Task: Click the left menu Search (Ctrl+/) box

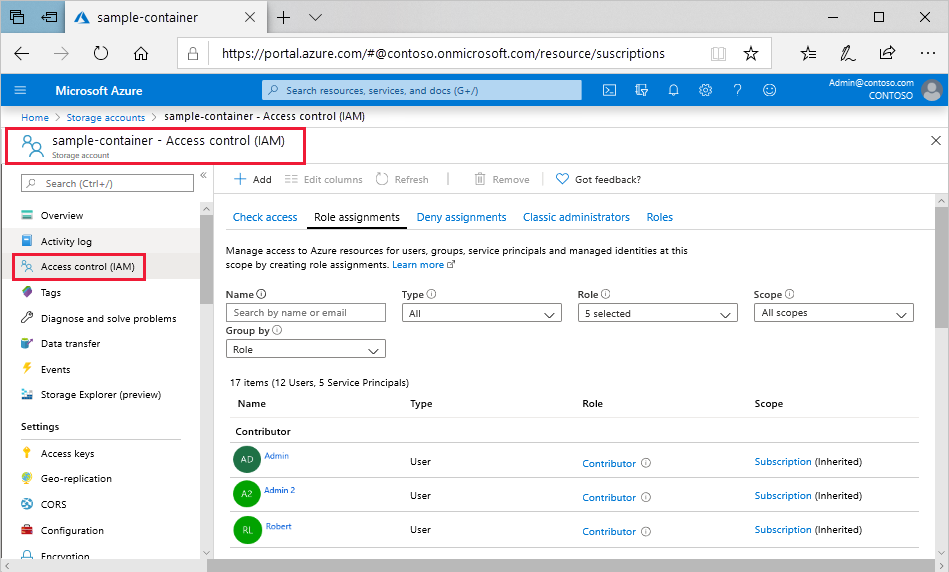Action: 107,183
